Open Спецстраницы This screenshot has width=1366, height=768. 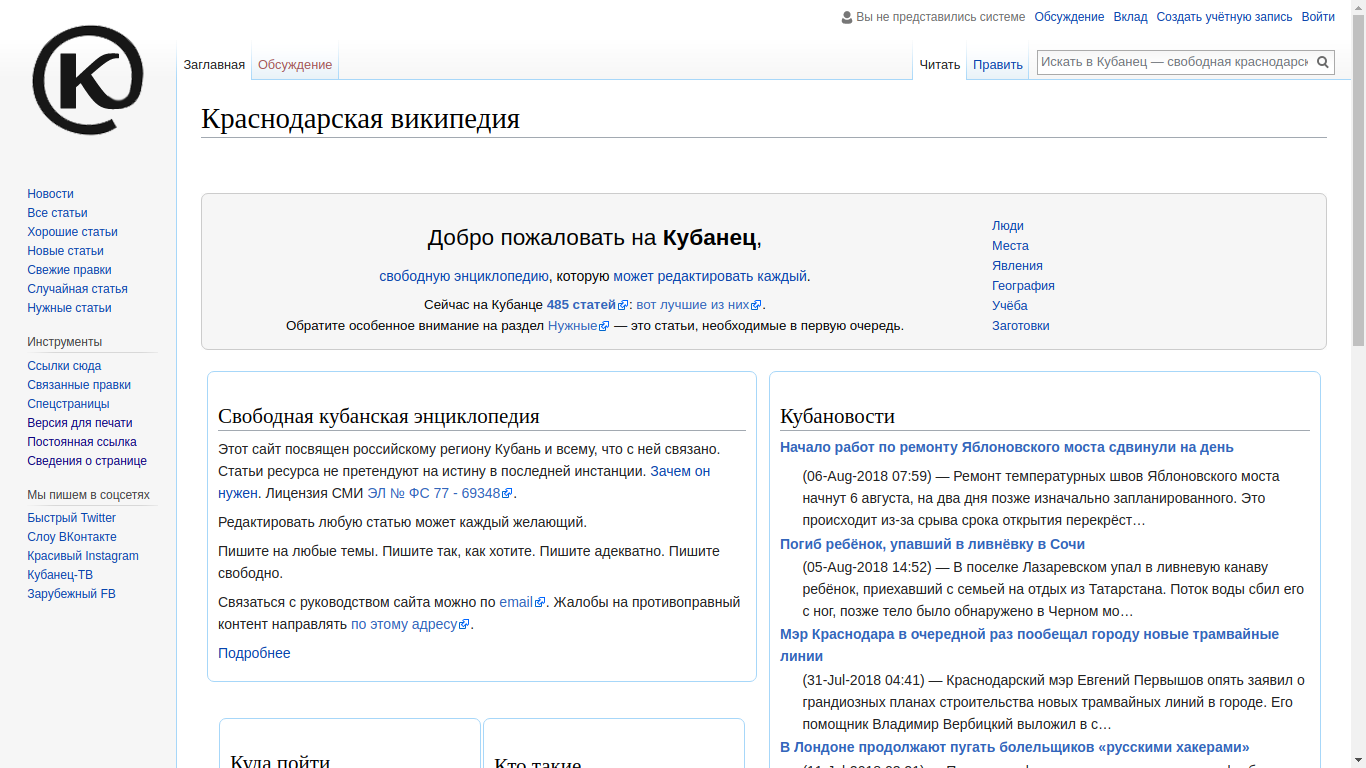pyautogui.click(x=68, y=404)
